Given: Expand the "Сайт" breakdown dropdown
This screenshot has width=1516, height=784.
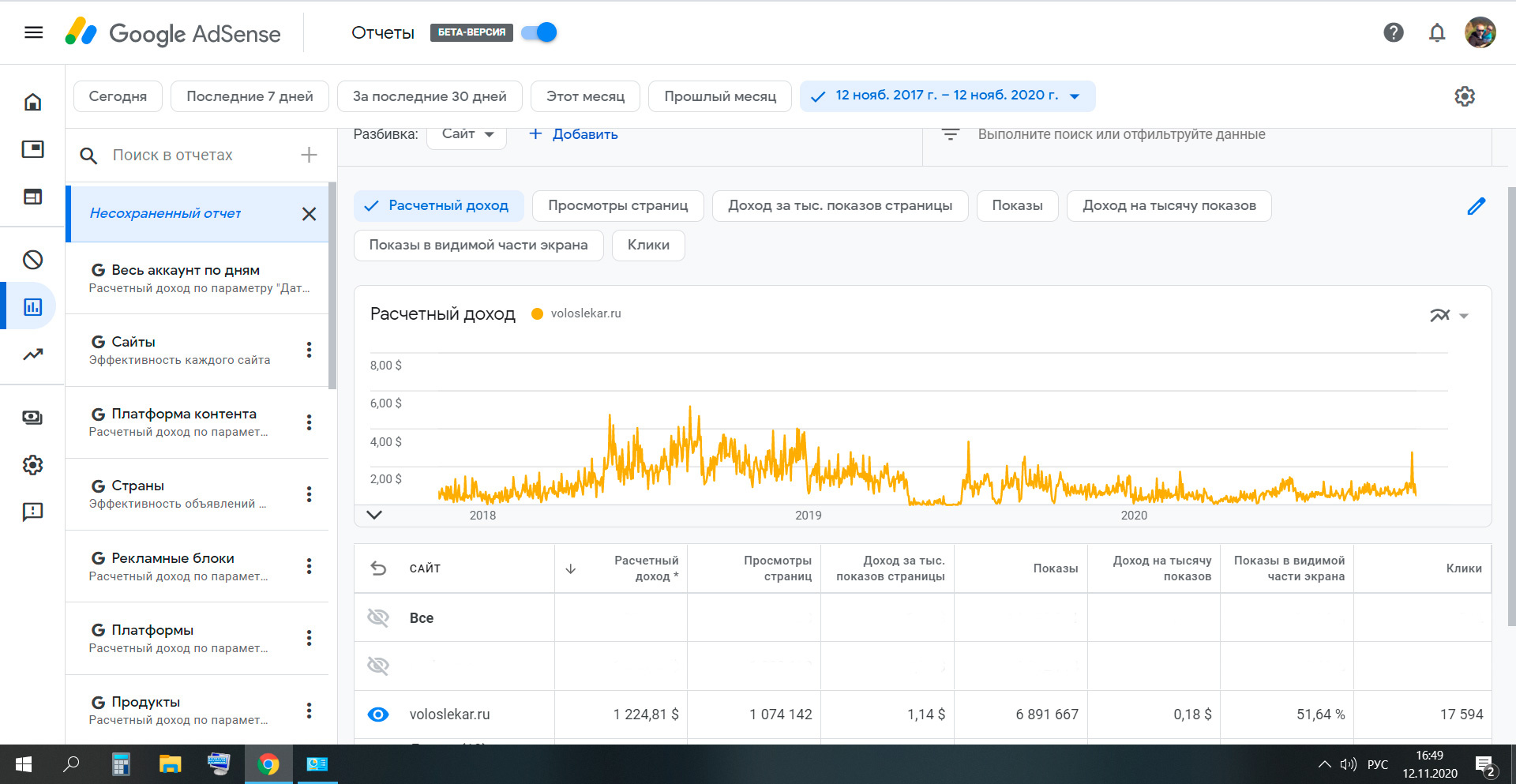Looking at the screenshot, I should pyautogui.click(x=467, y=134).
